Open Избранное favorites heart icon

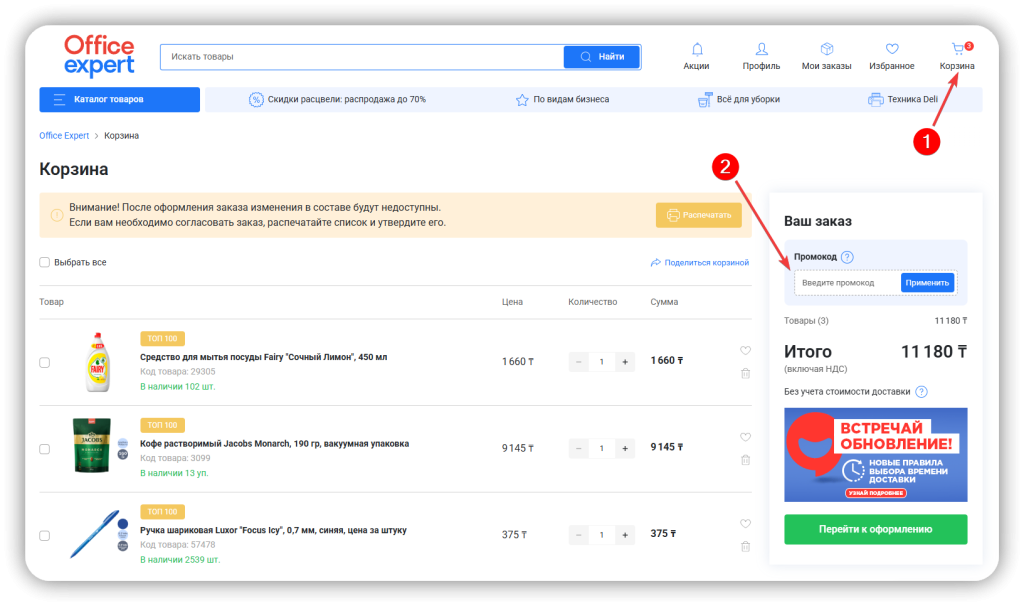pos(892,50)
